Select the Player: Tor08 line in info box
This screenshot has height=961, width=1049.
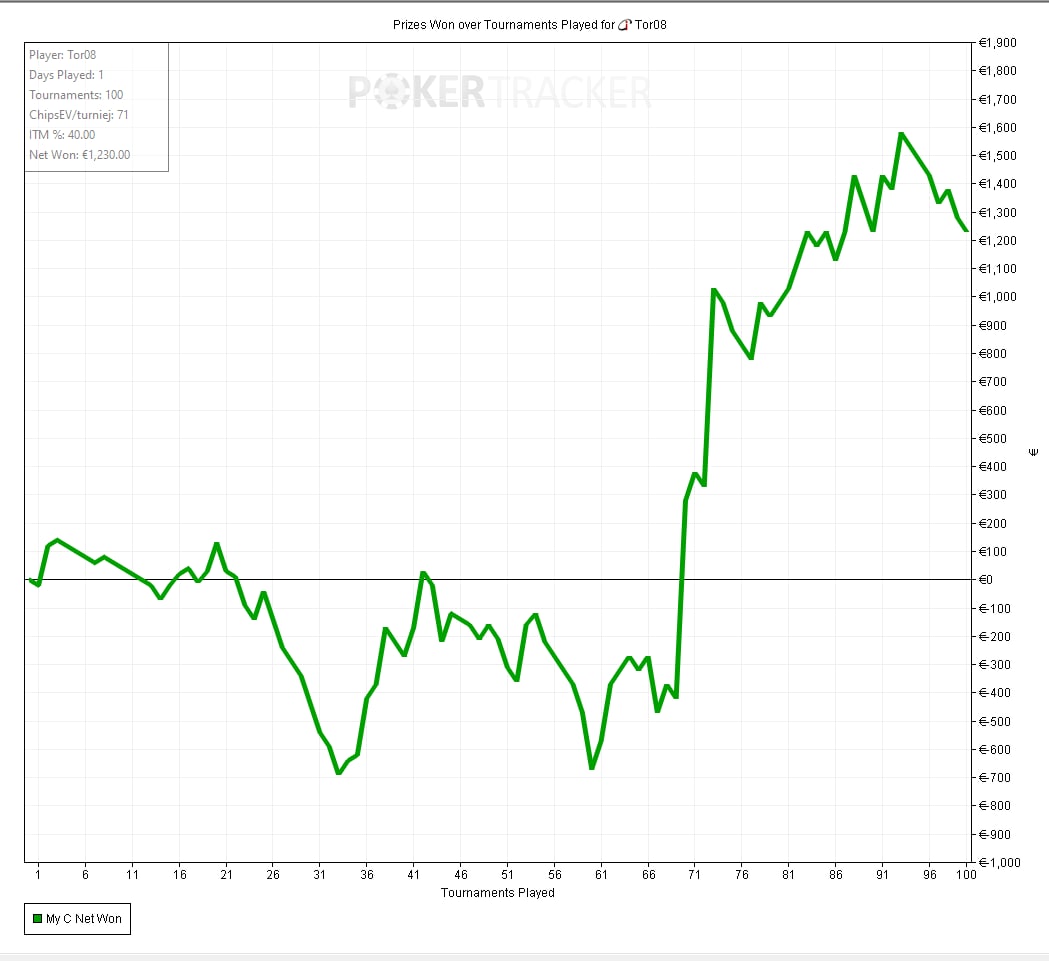point(63,55)
